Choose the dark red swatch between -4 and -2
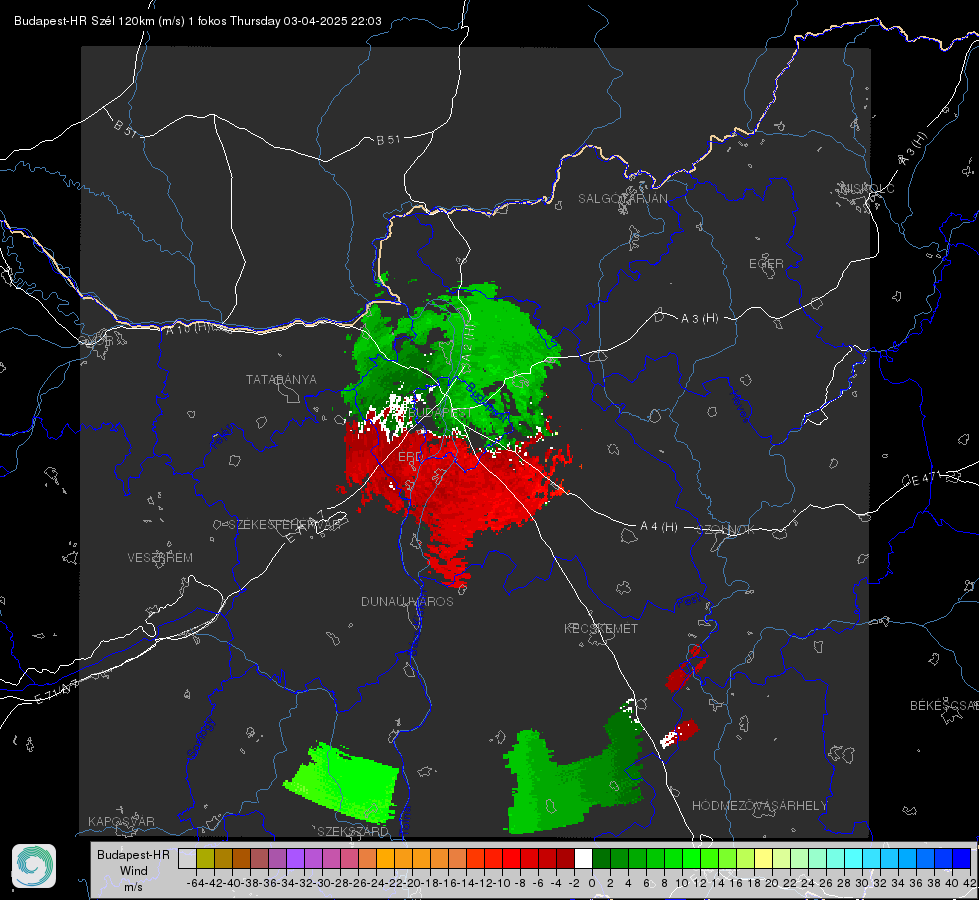Image resolution: width=979 pixels, height=900 pixels. tap(565, 859)
